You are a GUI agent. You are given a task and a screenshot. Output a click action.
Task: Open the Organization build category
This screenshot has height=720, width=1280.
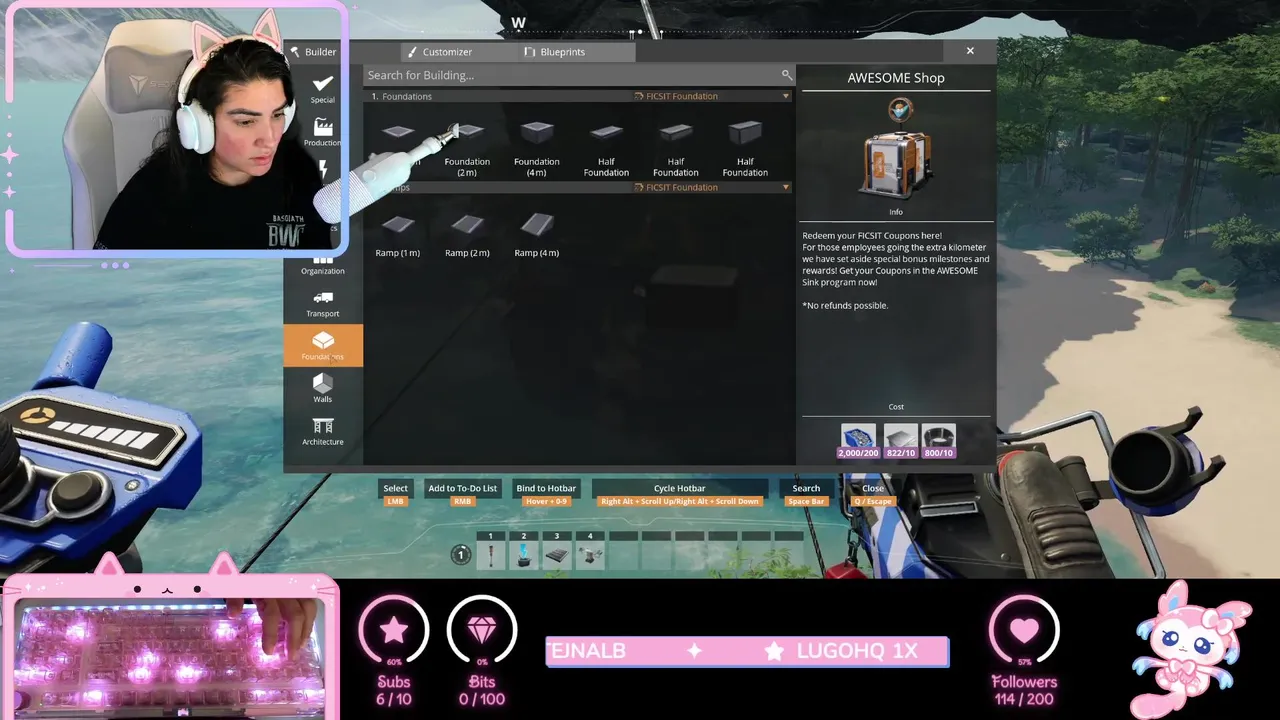tap(322, 265)
